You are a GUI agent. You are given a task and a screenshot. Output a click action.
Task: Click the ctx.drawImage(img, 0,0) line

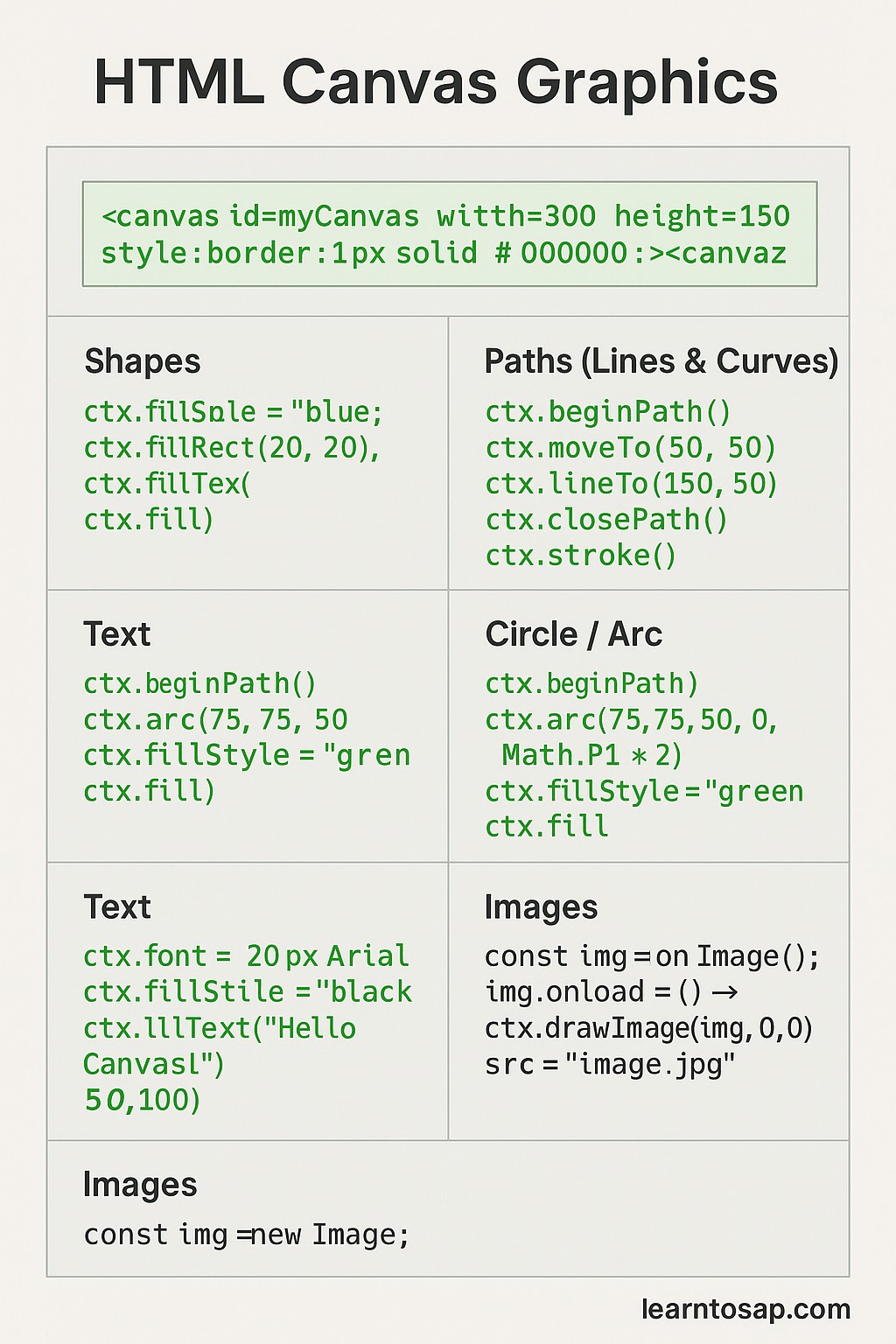(649, 1028)
